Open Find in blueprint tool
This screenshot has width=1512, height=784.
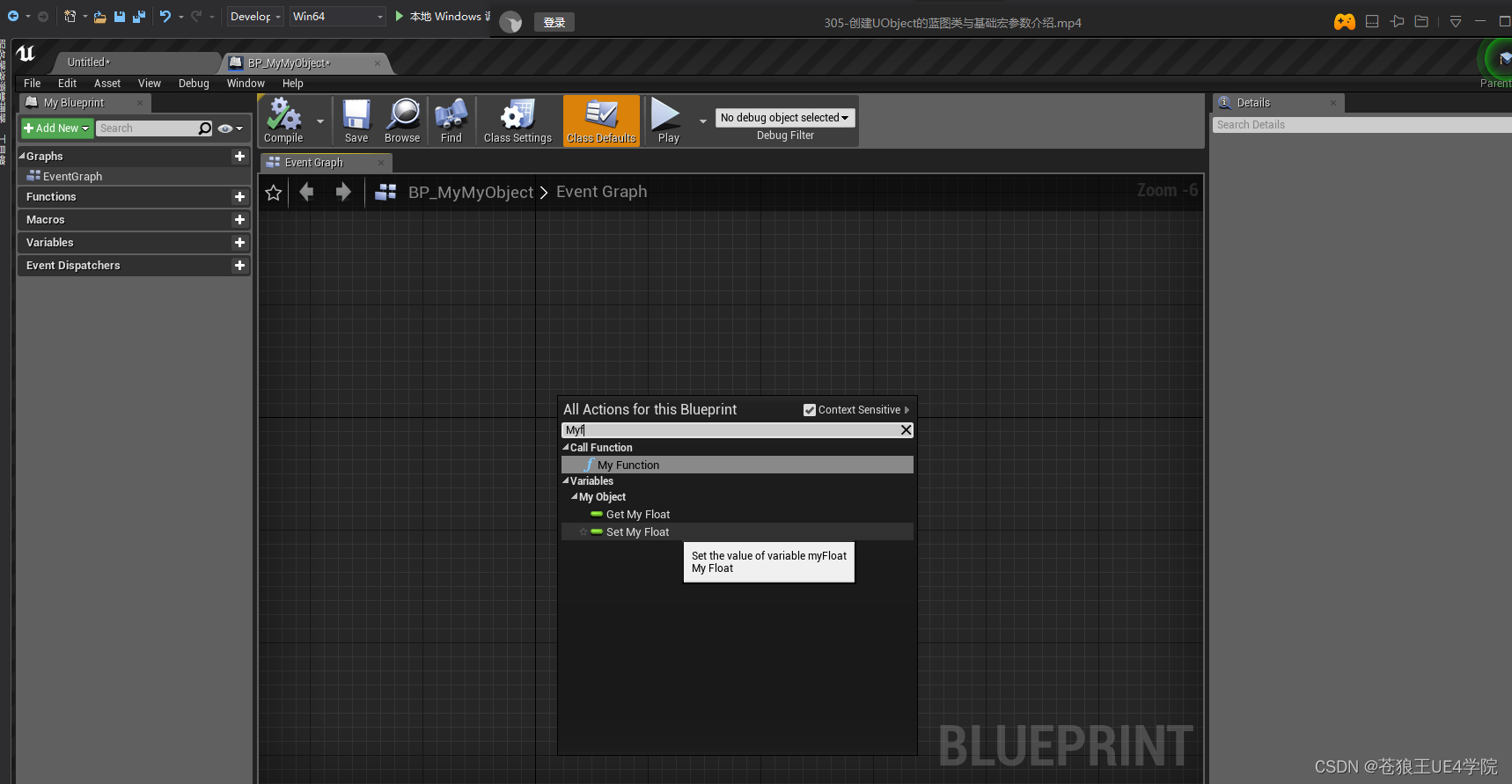[x=451, y=121]
